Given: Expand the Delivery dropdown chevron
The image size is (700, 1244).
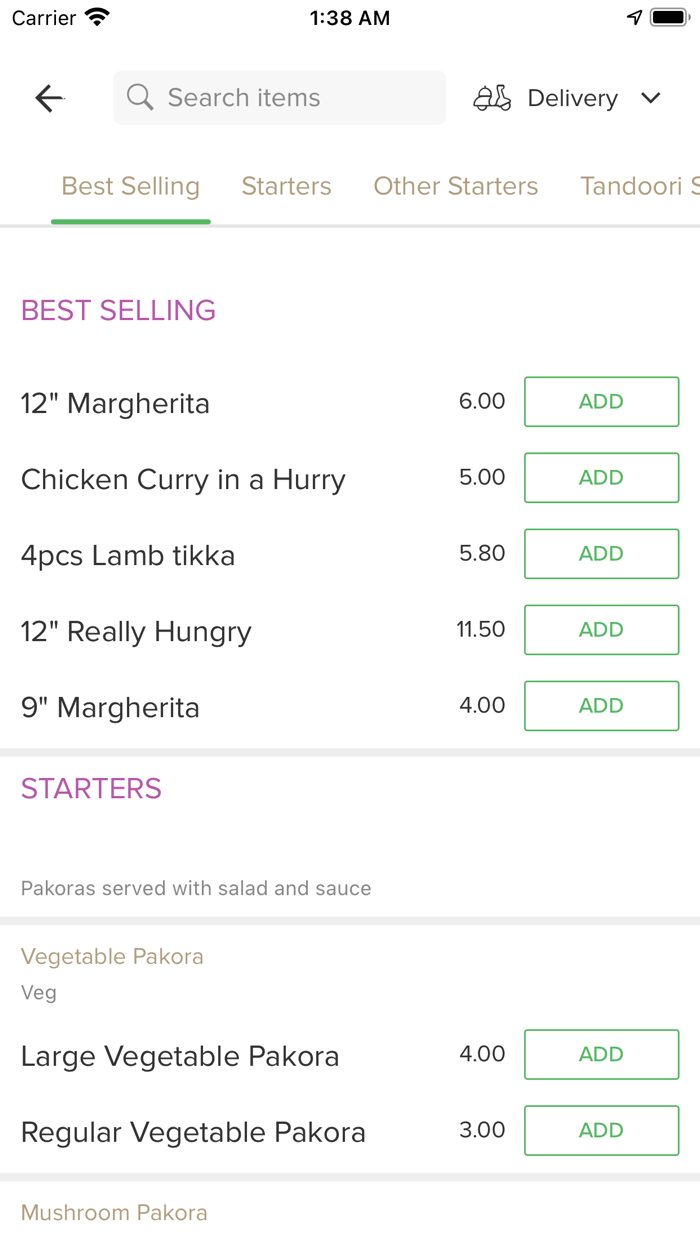Looking at the screenshot, I should click(x=651, y=98).
